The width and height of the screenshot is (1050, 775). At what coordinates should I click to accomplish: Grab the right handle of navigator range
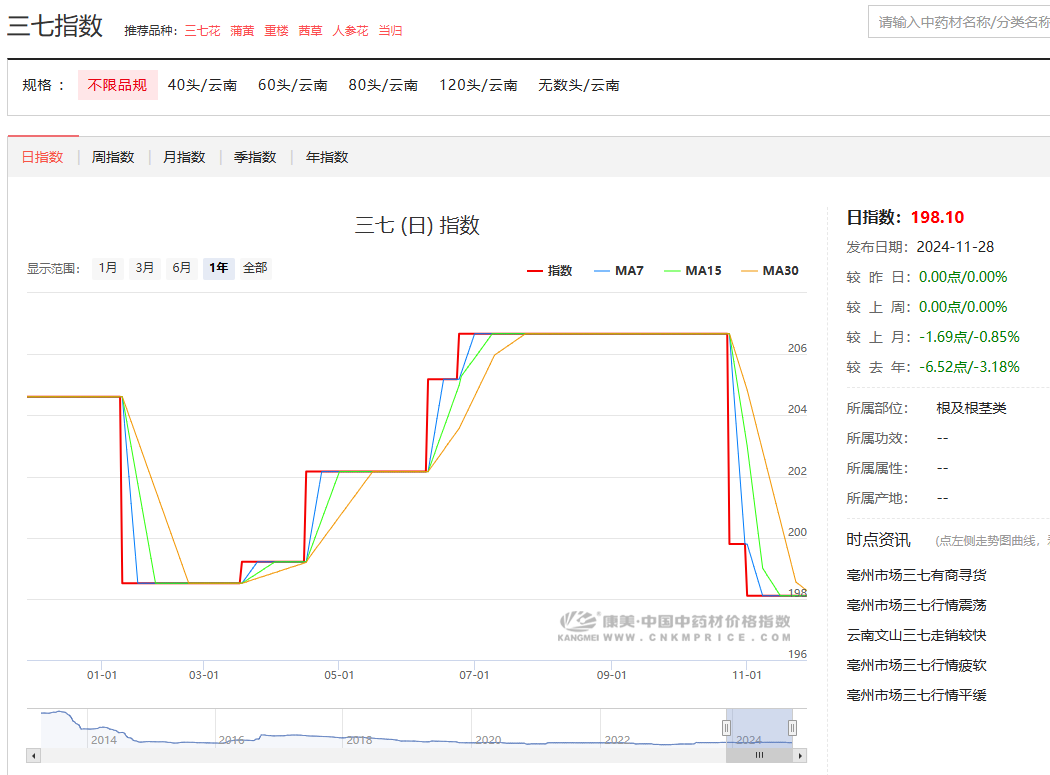[792, 727]
